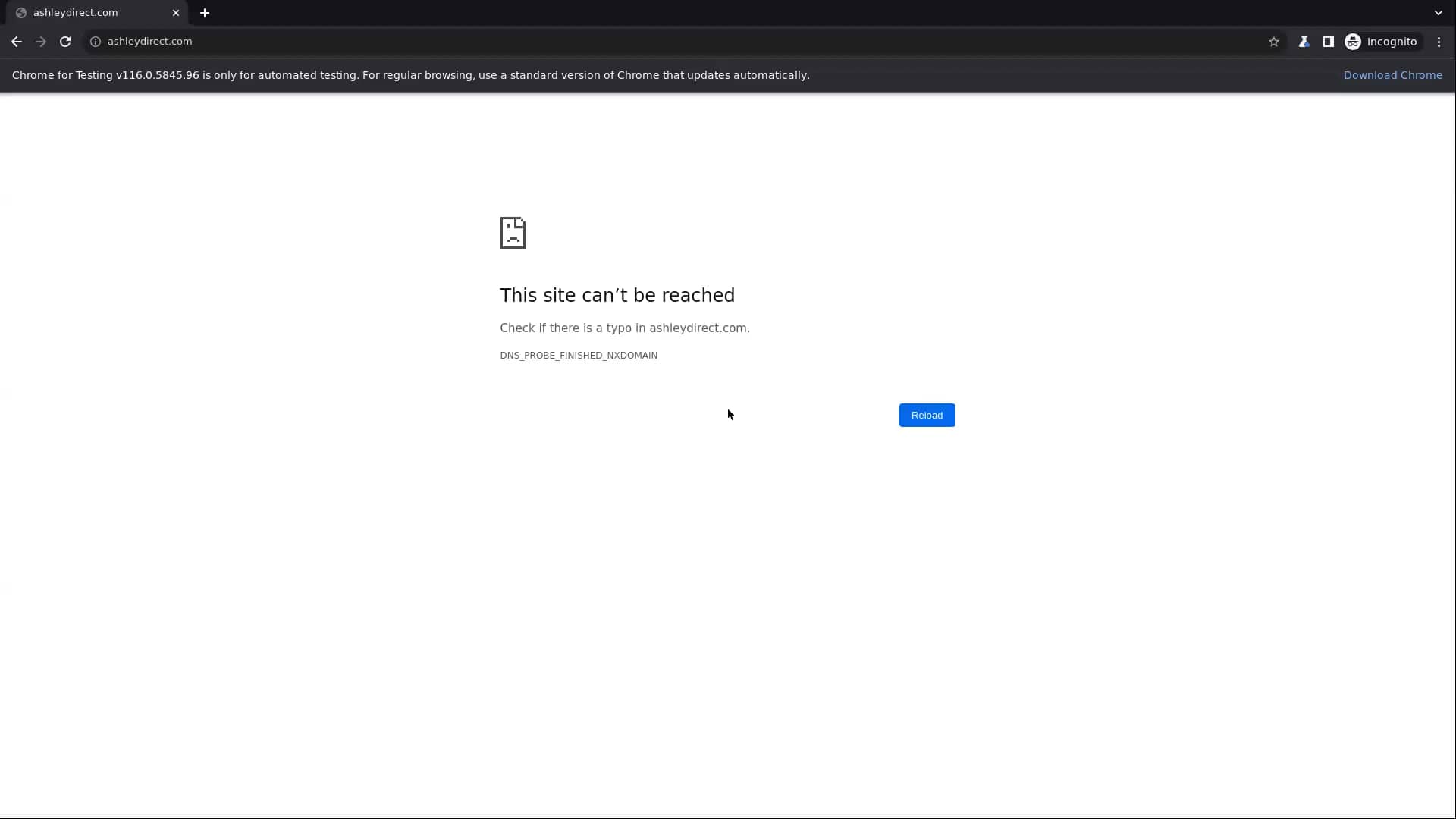
Task: Open the Incognito profile indicator
Action: point(1381,42)
